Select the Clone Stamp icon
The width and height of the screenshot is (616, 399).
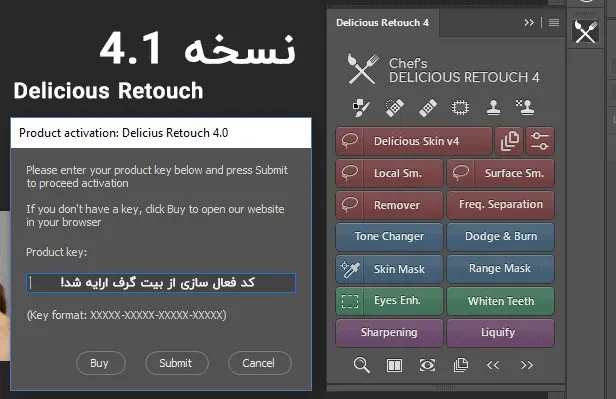point(493,107)
